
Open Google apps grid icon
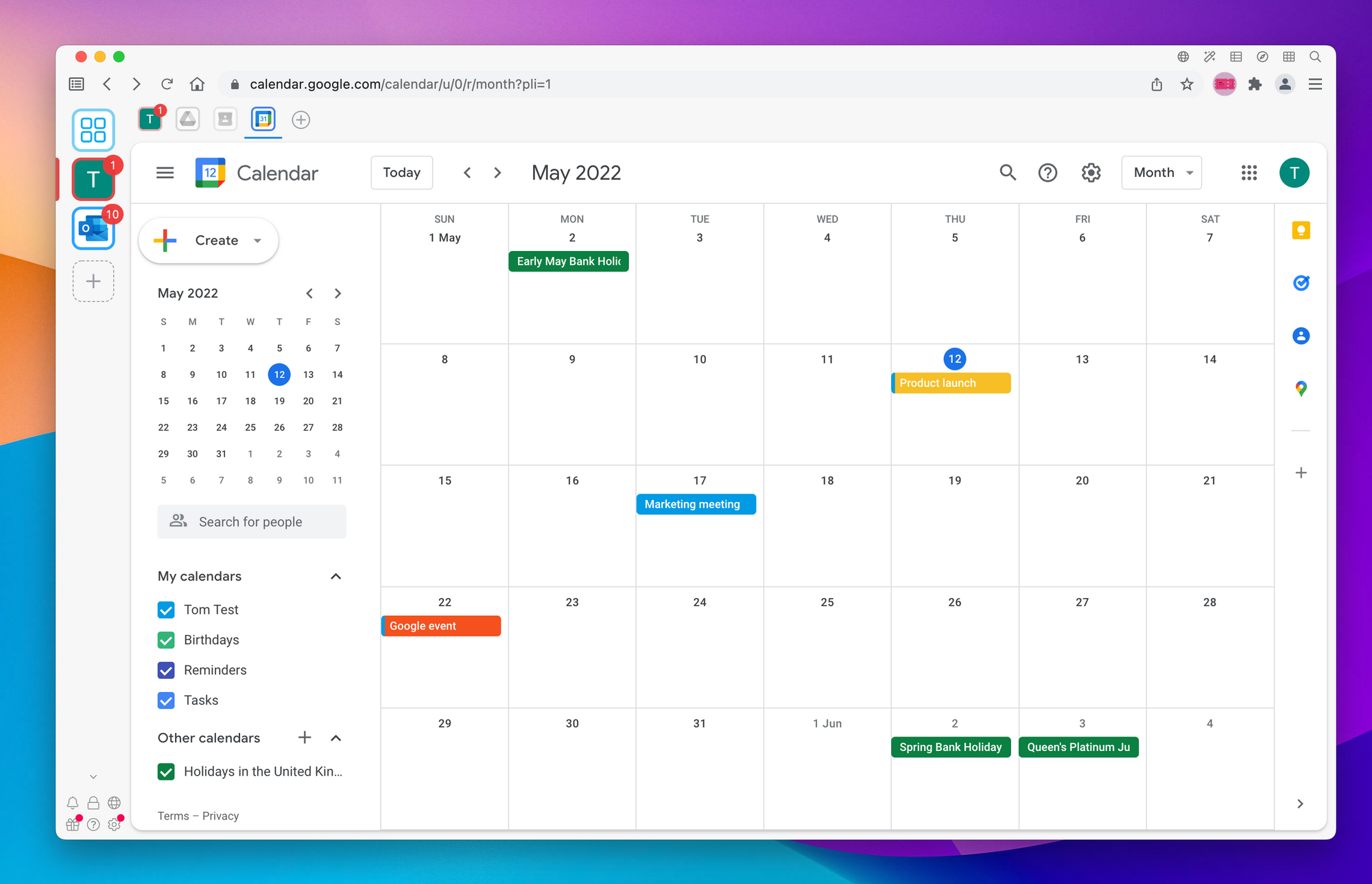[1248, 172]
